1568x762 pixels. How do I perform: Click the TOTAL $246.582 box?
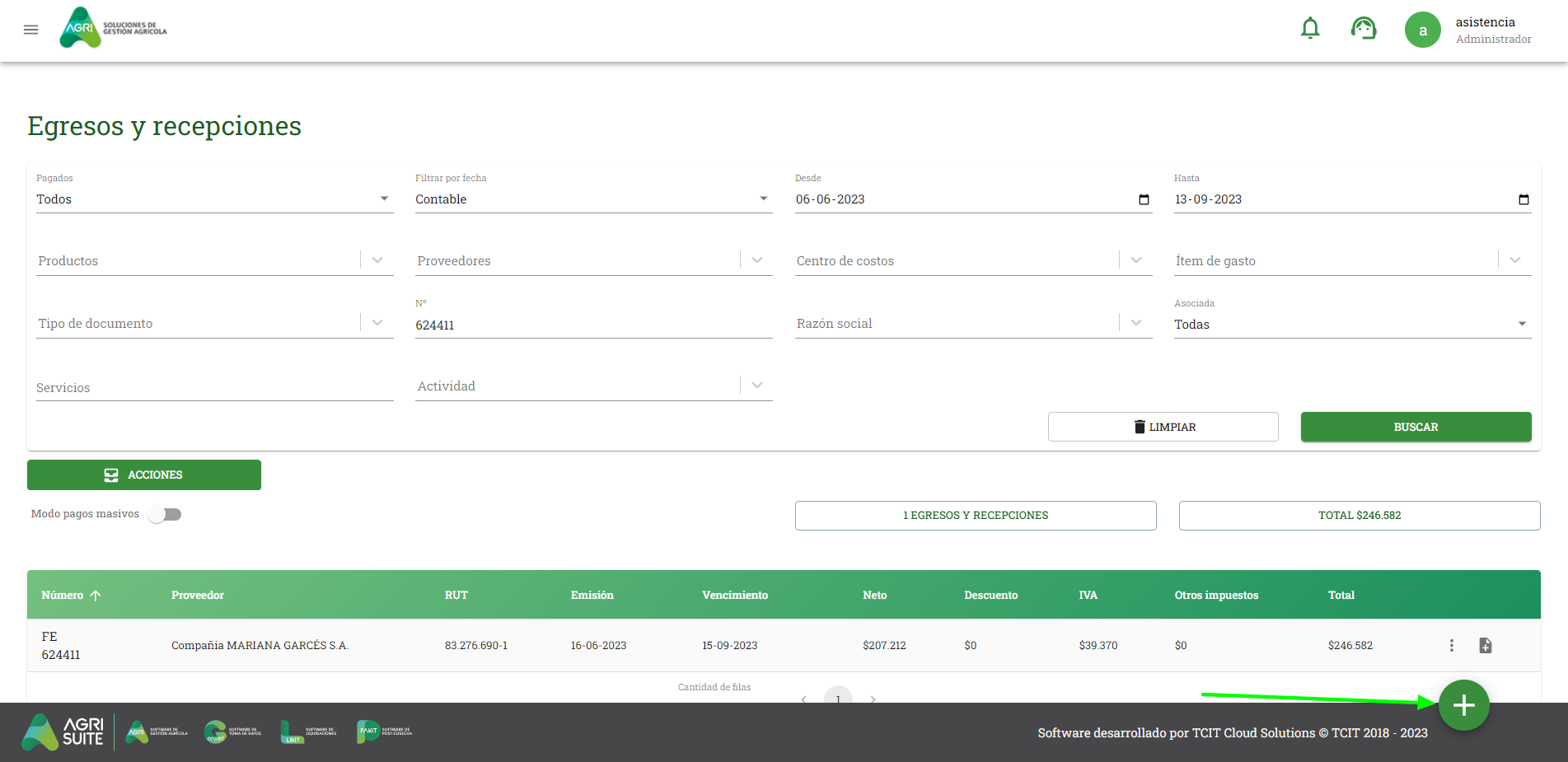pos(1360,516)
